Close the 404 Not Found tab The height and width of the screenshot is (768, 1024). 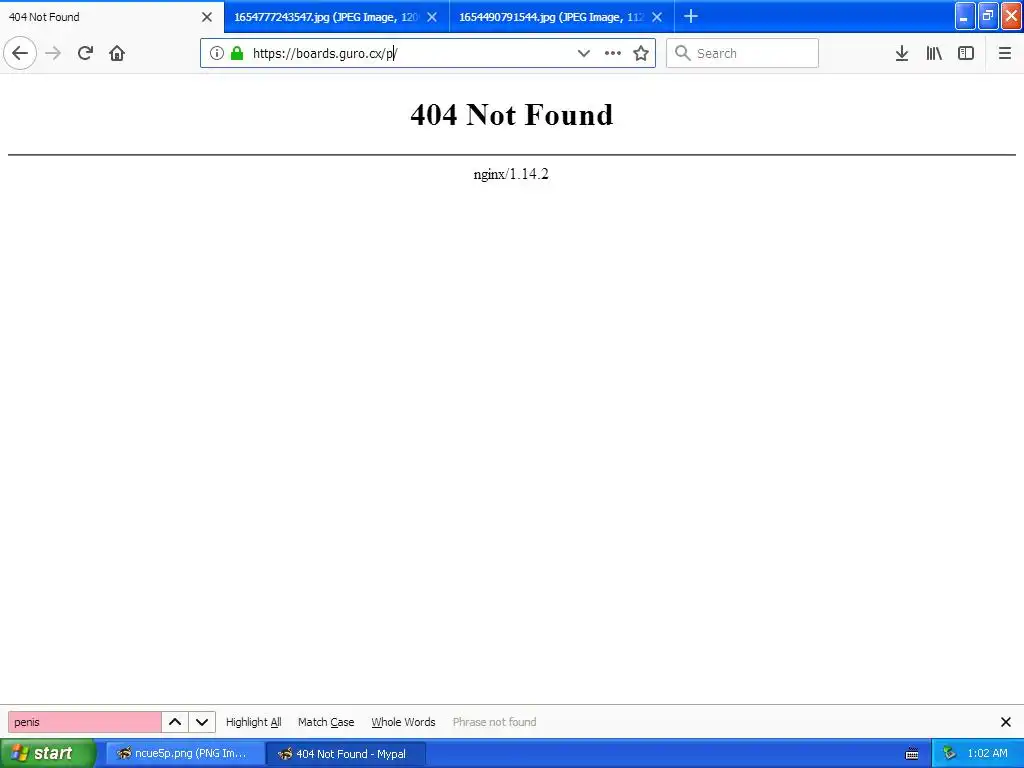(x=207, y=17)
